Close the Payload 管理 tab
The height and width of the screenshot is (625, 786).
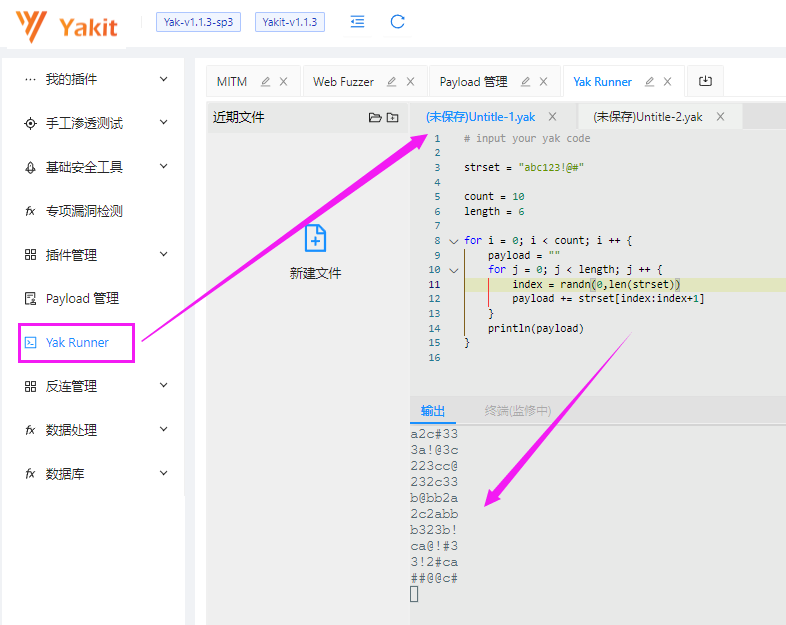click(x=543, y=82)
